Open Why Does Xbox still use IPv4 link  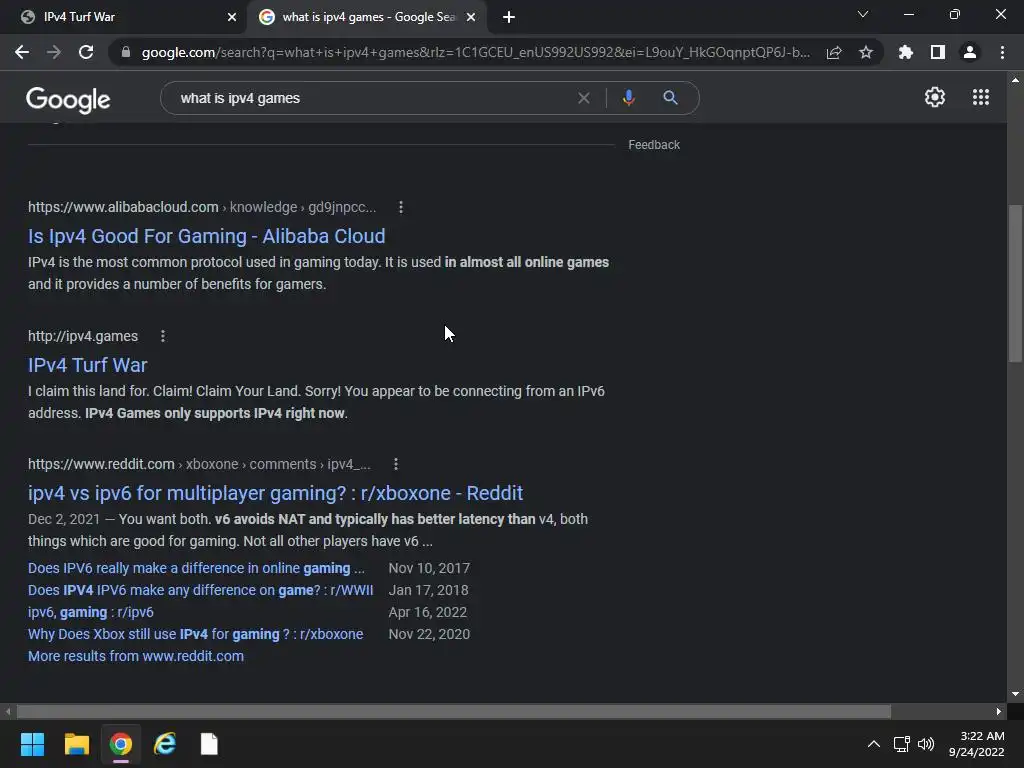coord(195,634)
